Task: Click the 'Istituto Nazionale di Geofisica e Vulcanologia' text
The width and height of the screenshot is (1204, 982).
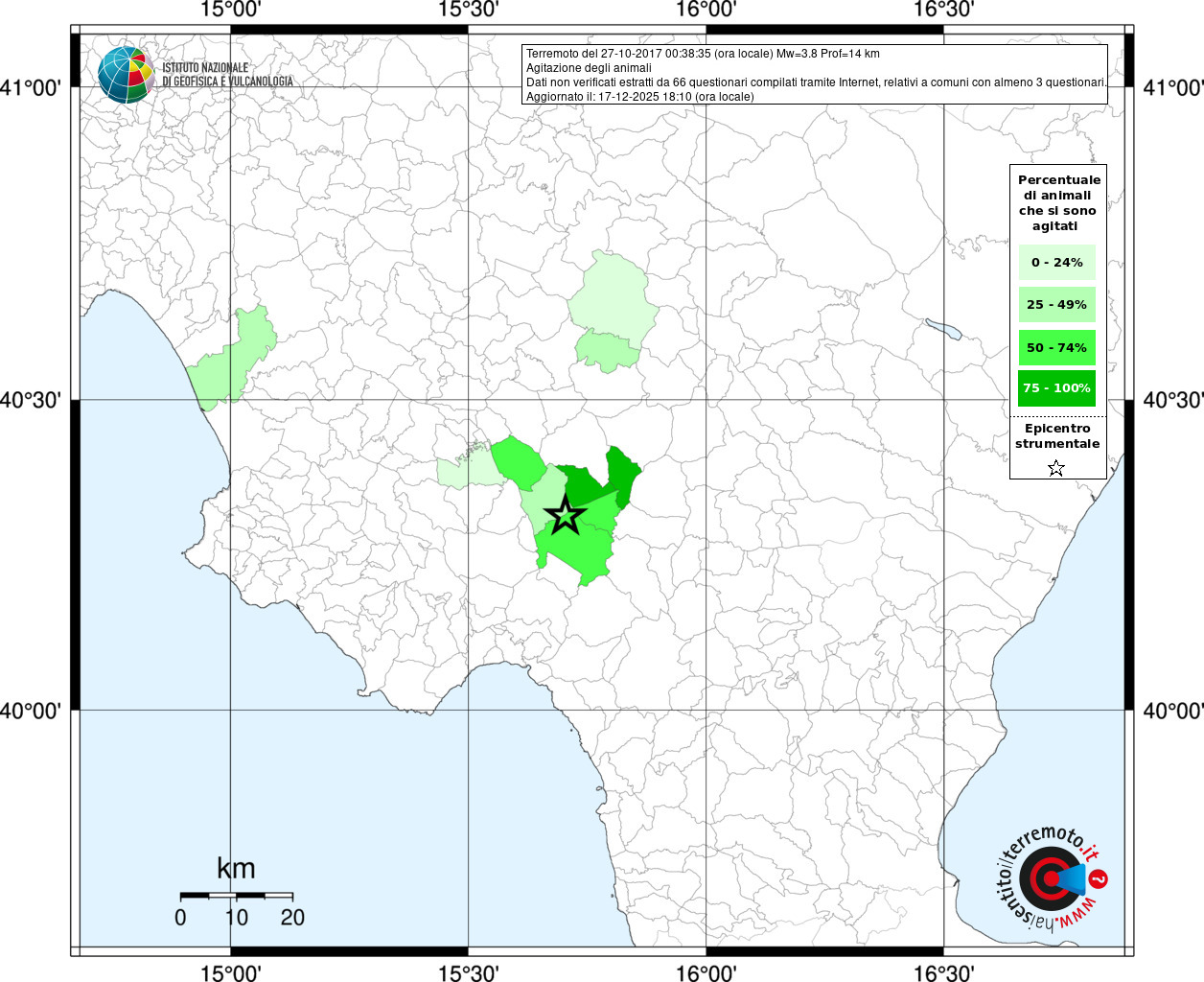Action: tap(227, 75)
